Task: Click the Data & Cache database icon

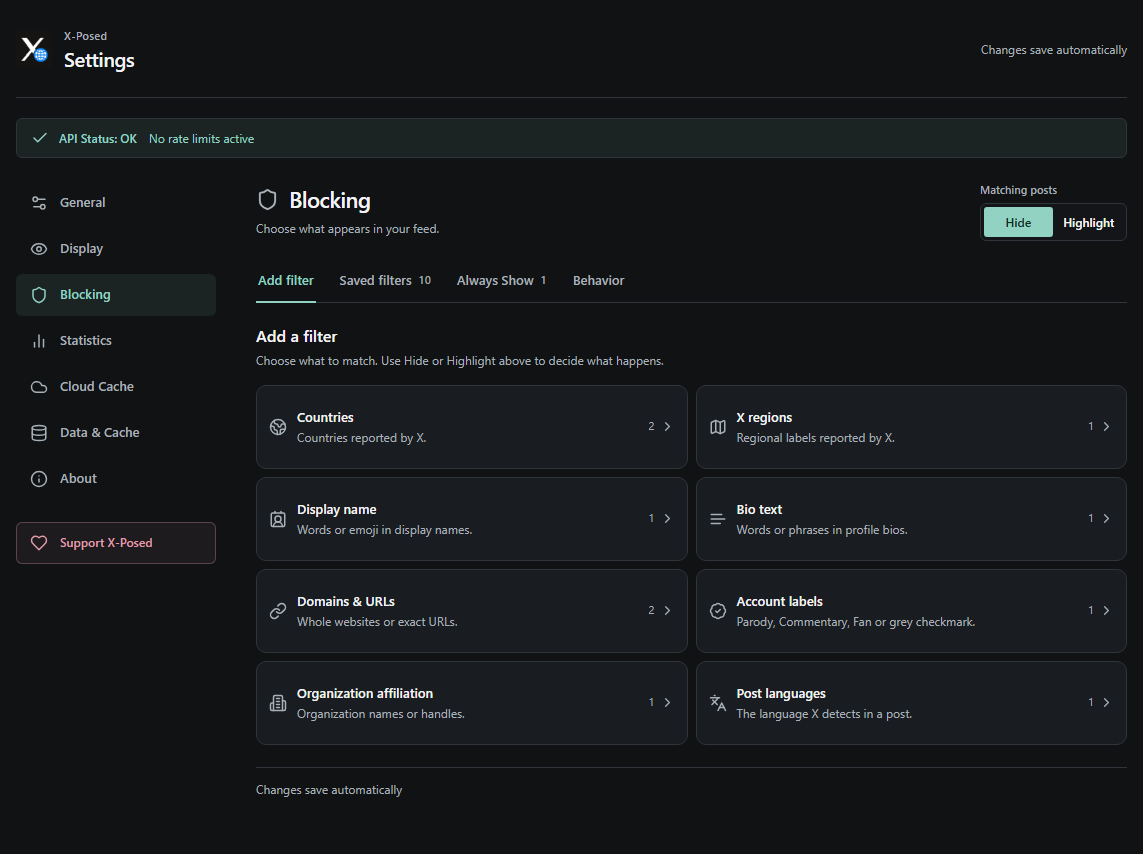Action: [39, 432]
